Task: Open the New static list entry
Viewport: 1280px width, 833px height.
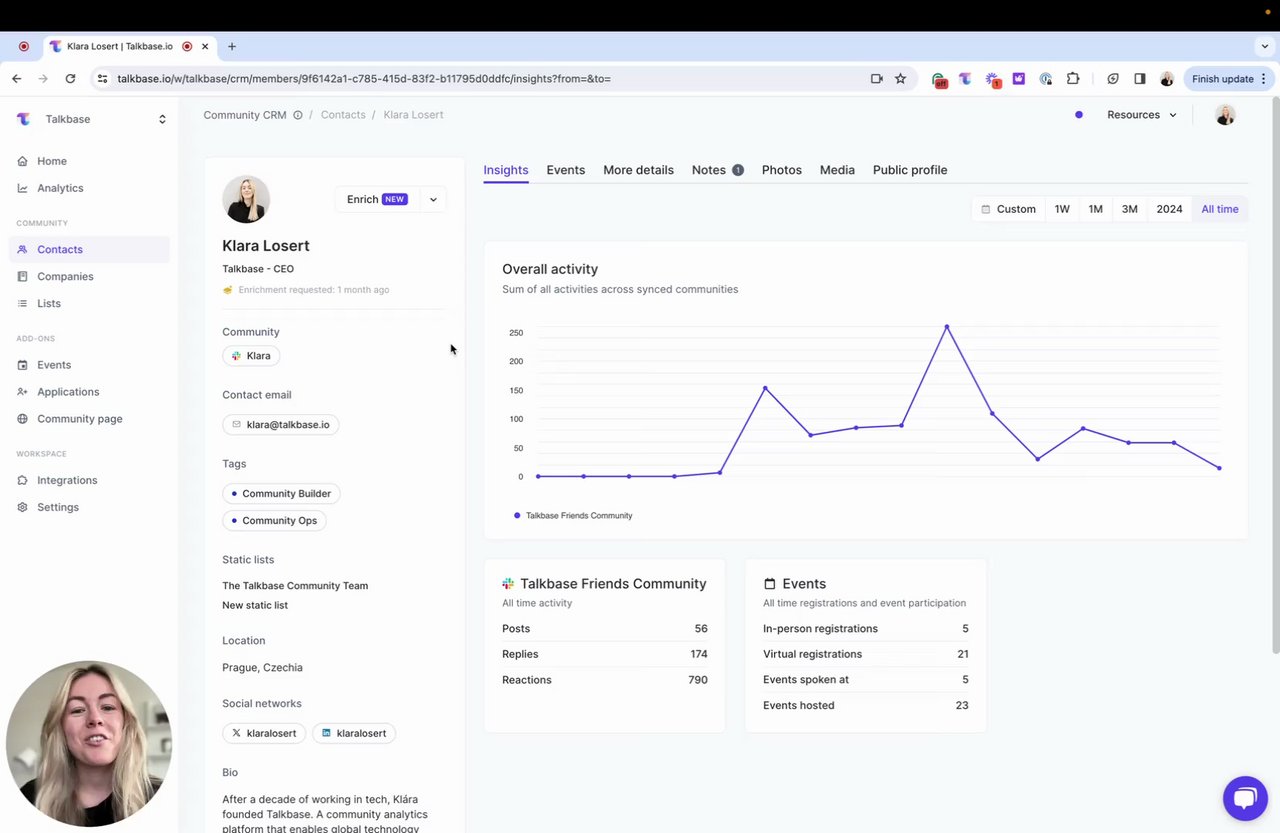Action: (x=255, y=605)
